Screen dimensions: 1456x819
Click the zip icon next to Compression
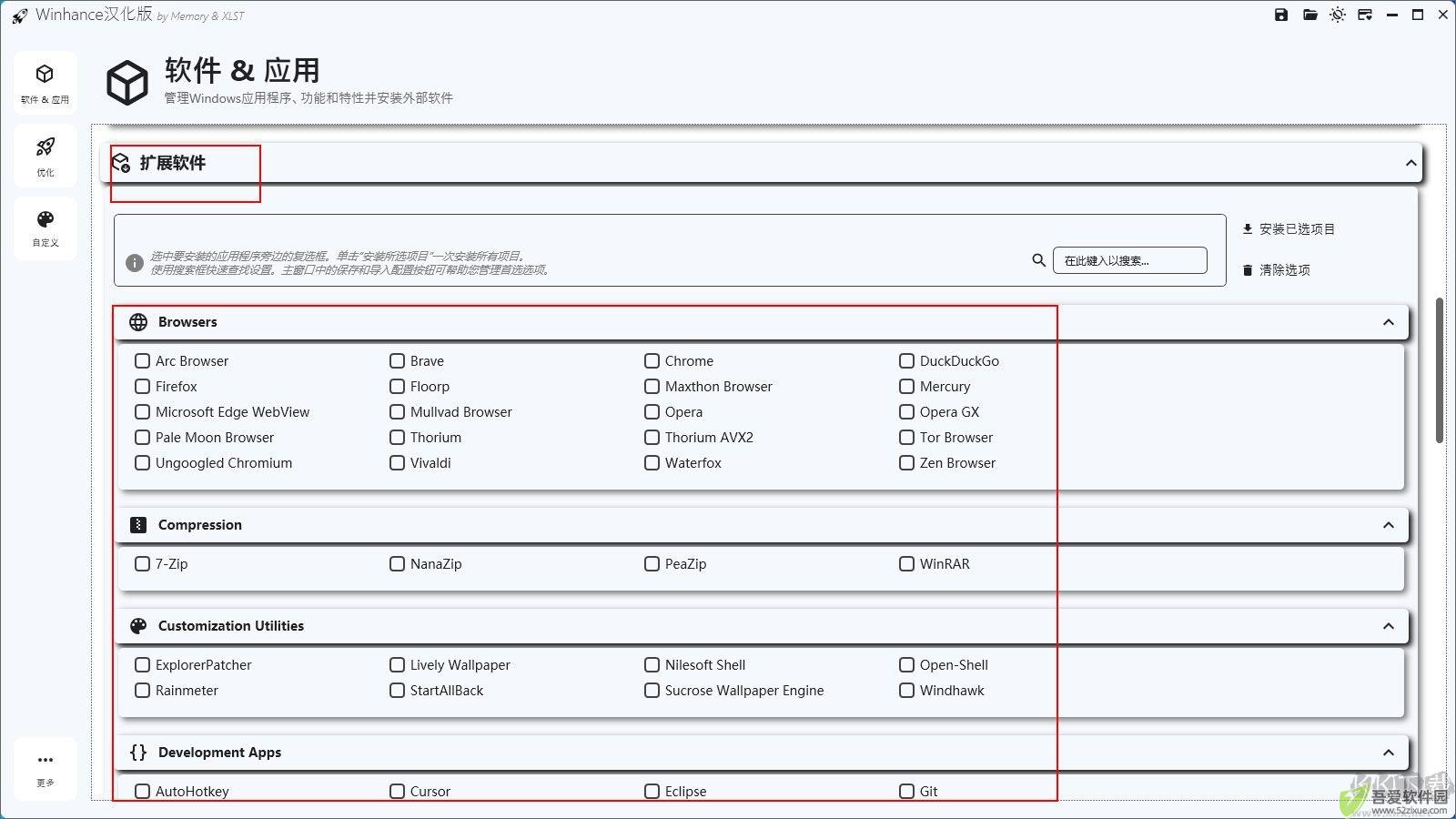click(x=138, y=525)
